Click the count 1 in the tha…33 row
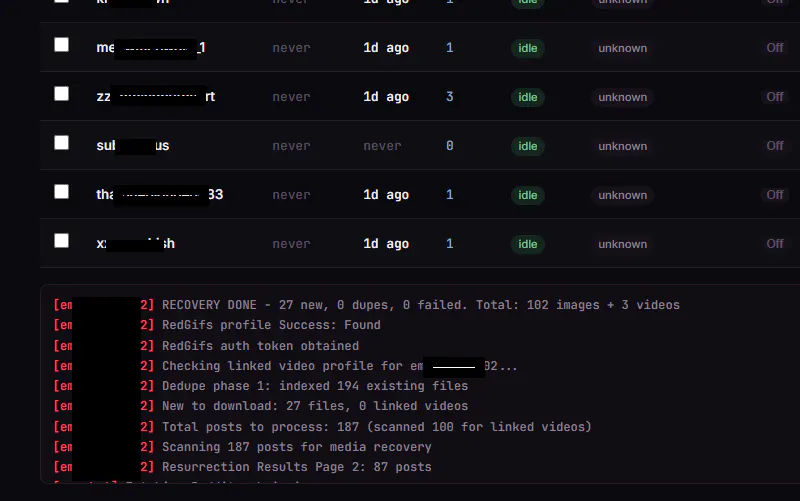Image resolution: width=800 pixels, height=501 pixels. 449,195
